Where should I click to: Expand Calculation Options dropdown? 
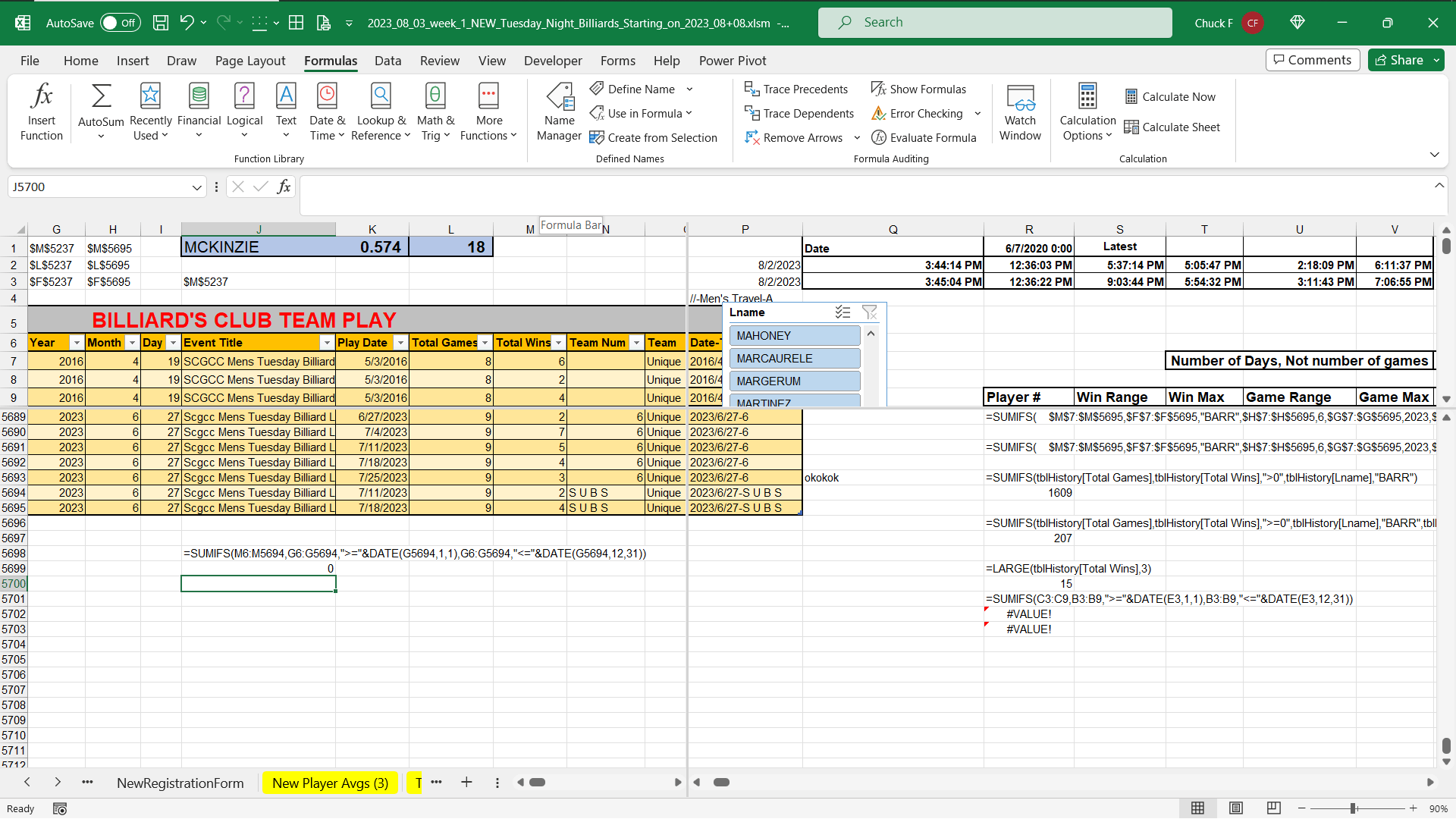[x=1087, y=112]
